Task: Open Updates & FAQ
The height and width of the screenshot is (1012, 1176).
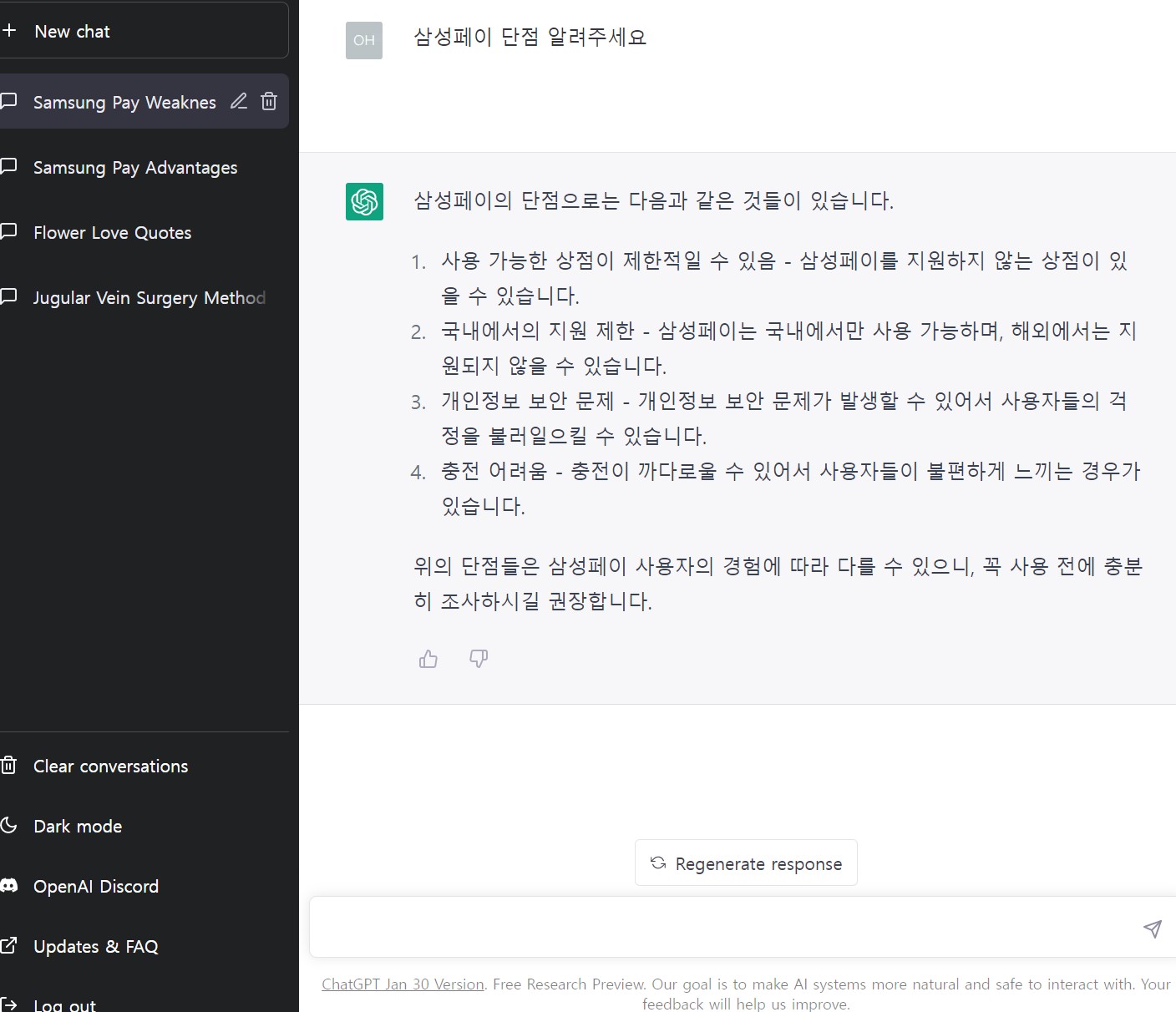Action: [x=144, y=946]
